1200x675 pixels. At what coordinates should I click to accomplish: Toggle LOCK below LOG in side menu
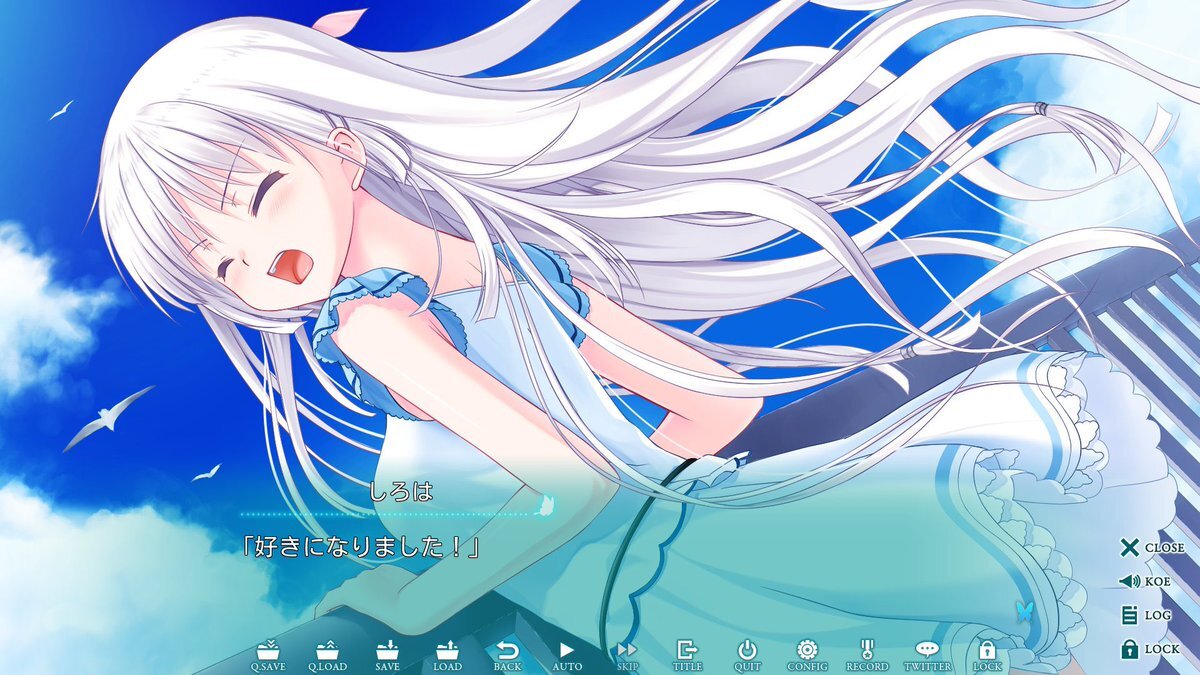click(x=1149, y=649)
